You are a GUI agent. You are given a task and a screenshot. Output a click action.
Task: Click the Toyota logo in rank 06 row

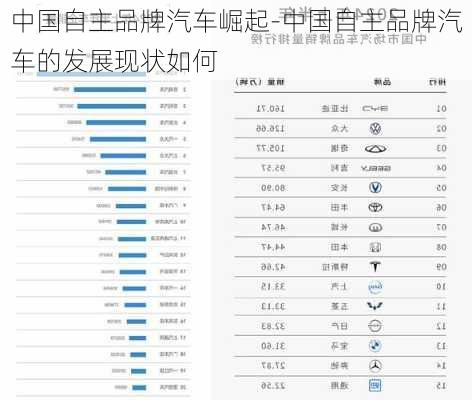pyautogui.click(x=375, y=207)
